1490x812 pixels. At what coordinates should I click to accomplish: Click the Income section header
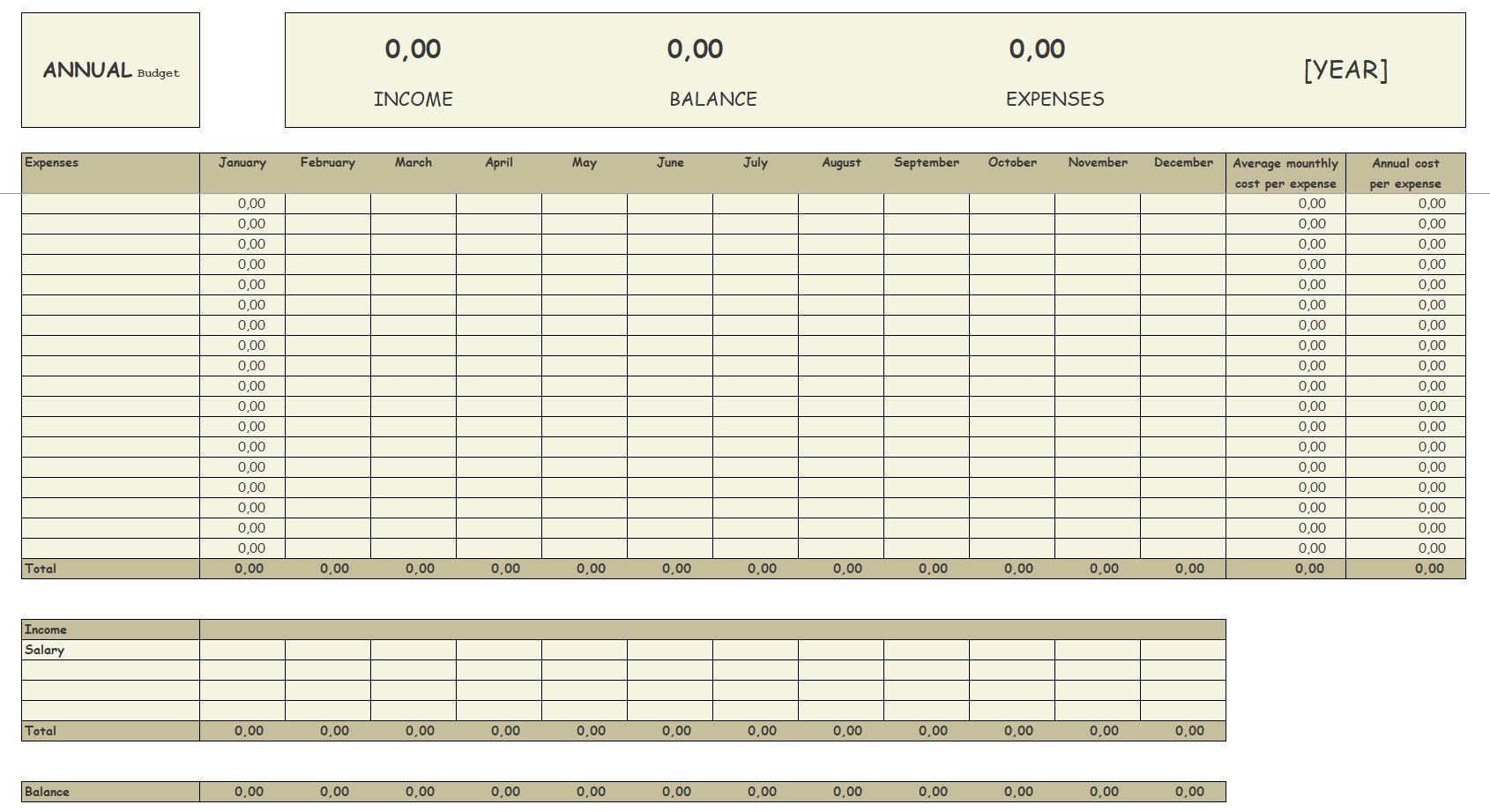[x=46, y=629]
